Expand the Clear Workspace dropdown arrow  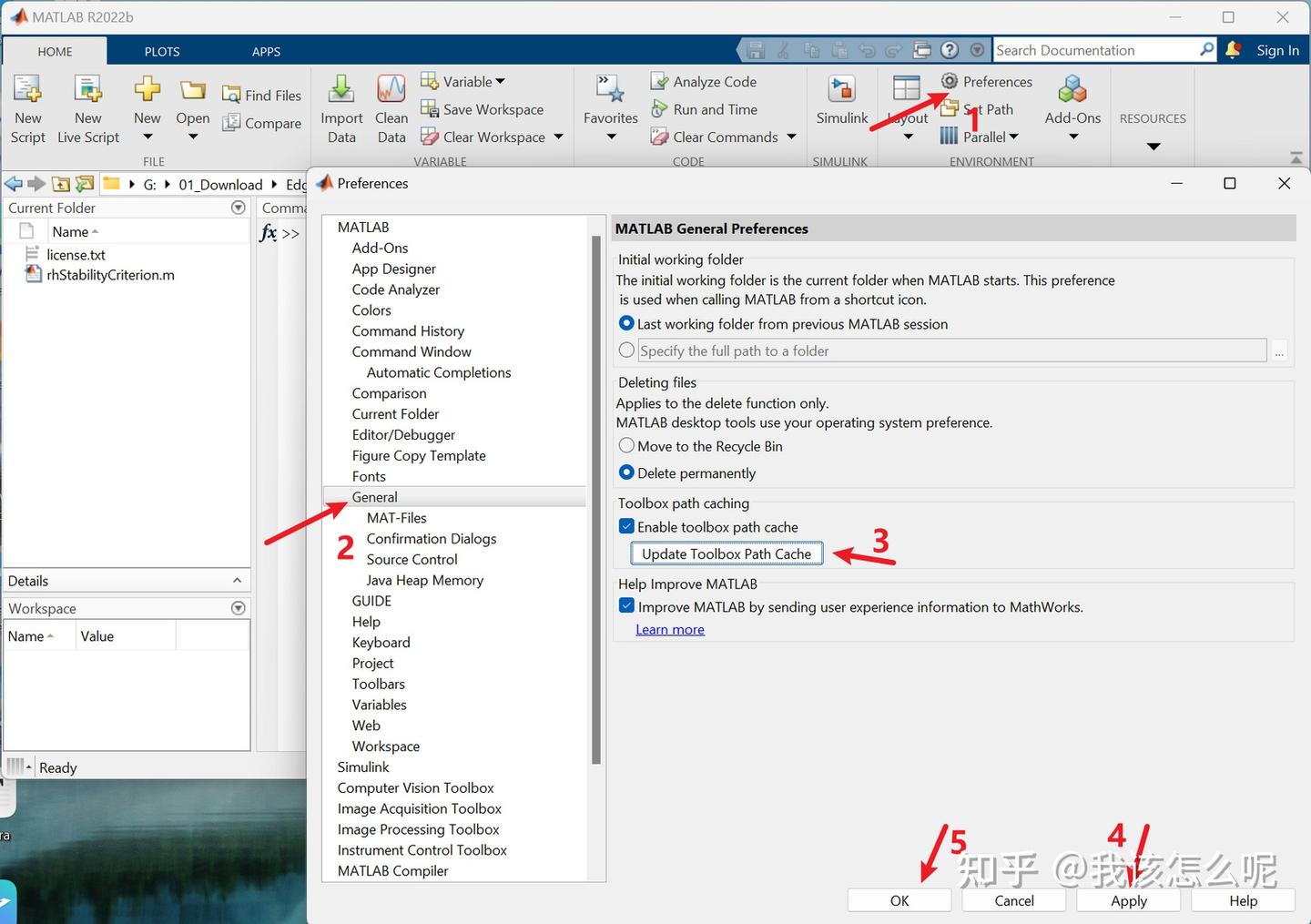(x=558, y=137)
